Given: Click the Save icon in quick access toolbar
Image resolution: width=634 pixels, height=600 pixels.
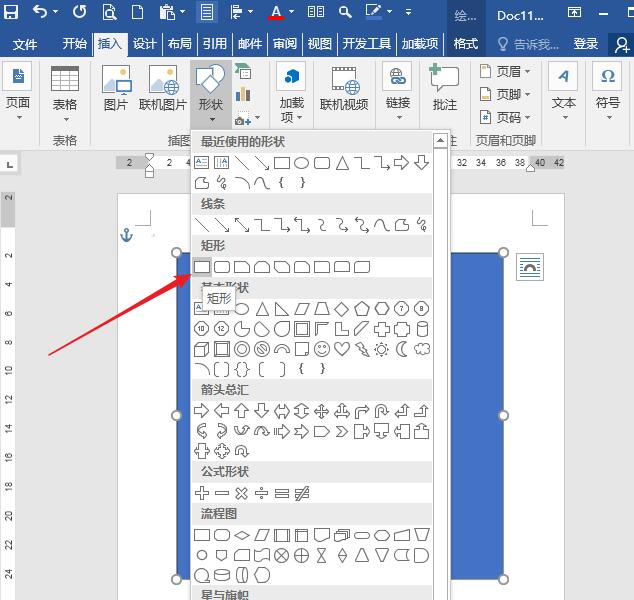Looking at the screenshot, I should pyautogui.click(x=12, y=13).
